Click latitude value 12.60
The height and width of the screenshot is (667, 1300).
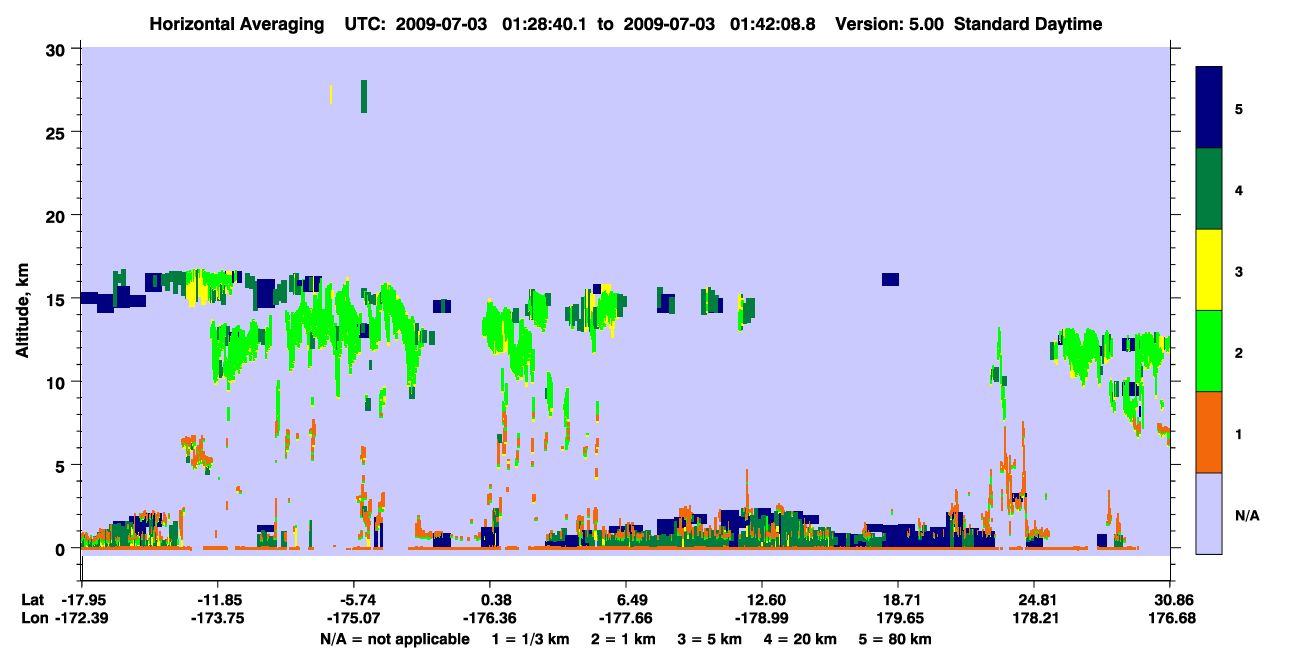point(762,600)
